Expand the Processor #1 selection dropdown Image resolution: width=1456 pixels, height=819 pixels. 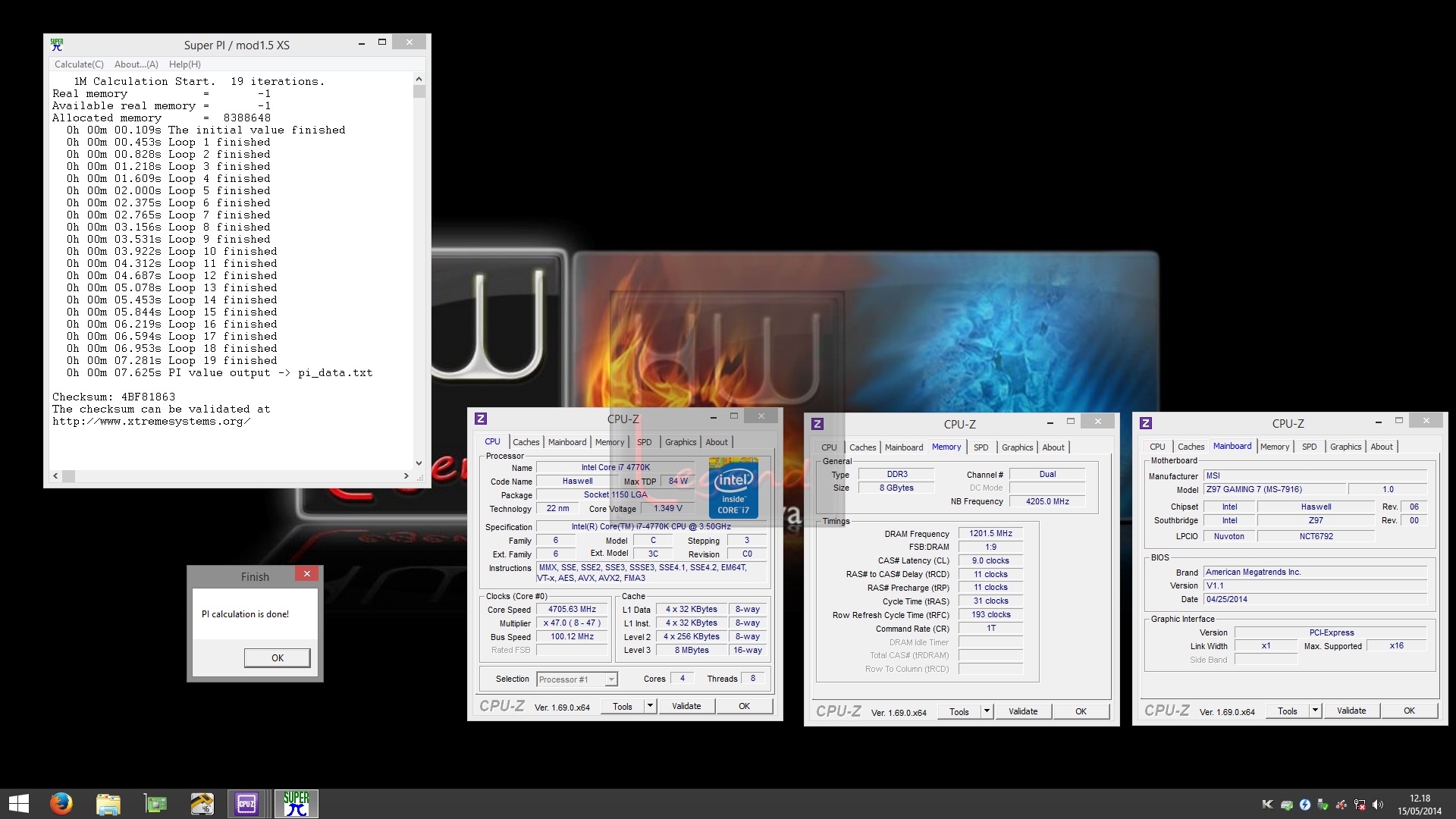coord(611,679)
